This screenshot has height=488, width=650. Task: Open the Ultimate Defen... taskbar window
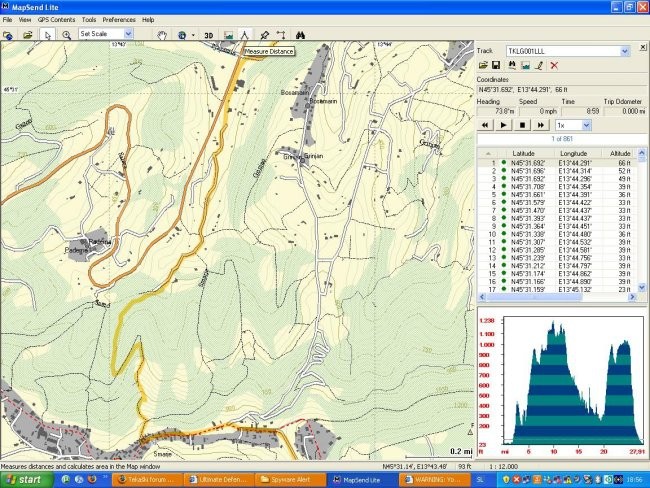click(x=218, y=480)
